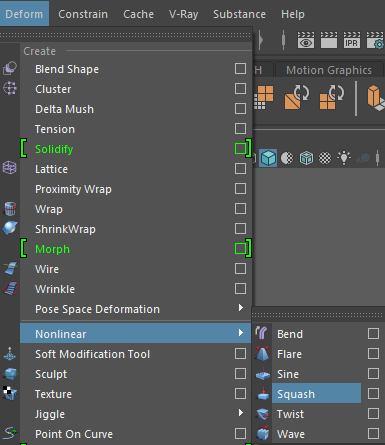Click the Twist deformer icon
The height and width of the screenshot is (445, 385).
click(x=263, y=414)
